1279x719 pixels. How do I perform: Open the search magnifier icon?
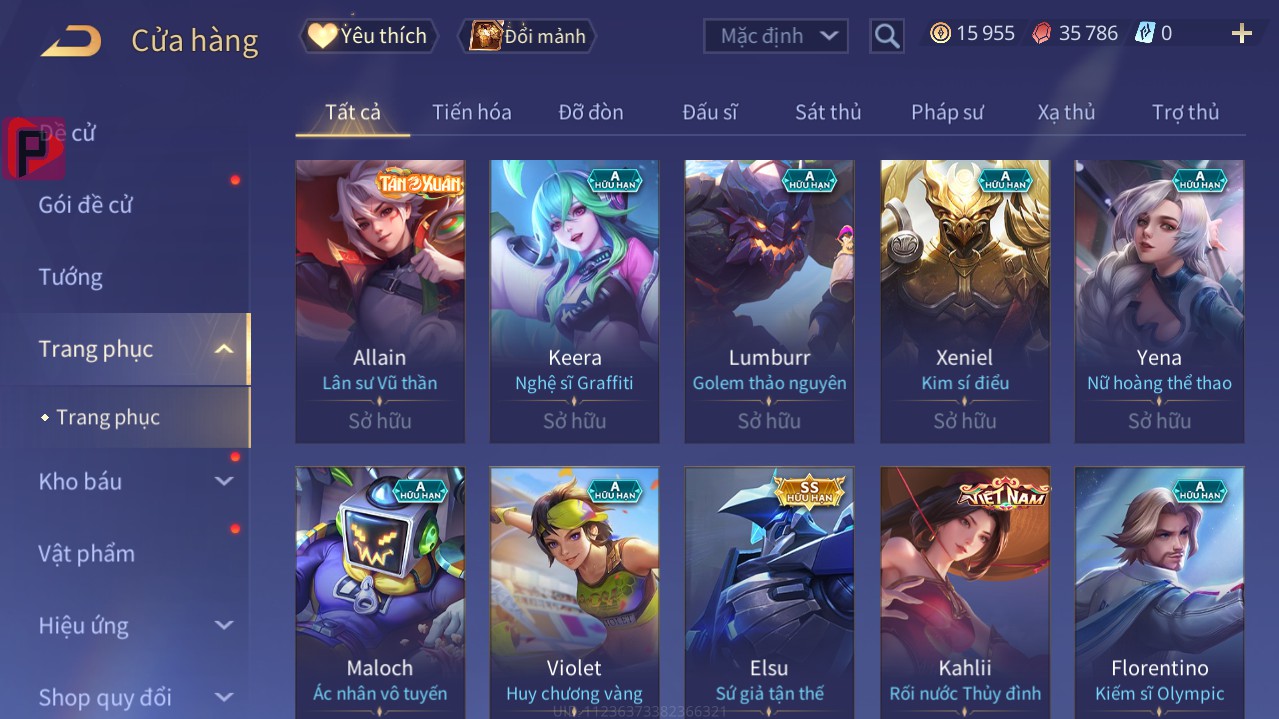point(886,36)
